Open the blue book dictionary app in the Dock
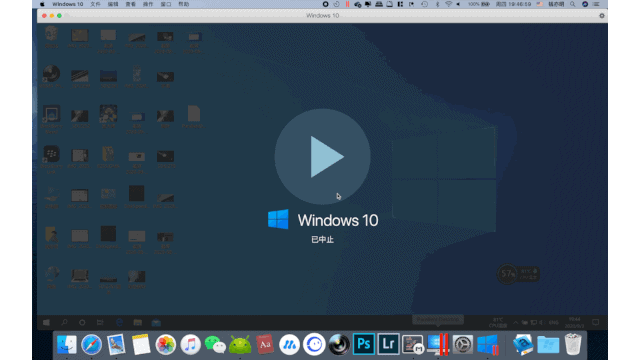The height and width of the screenshot is (360, 640). (x=523, y=344)
